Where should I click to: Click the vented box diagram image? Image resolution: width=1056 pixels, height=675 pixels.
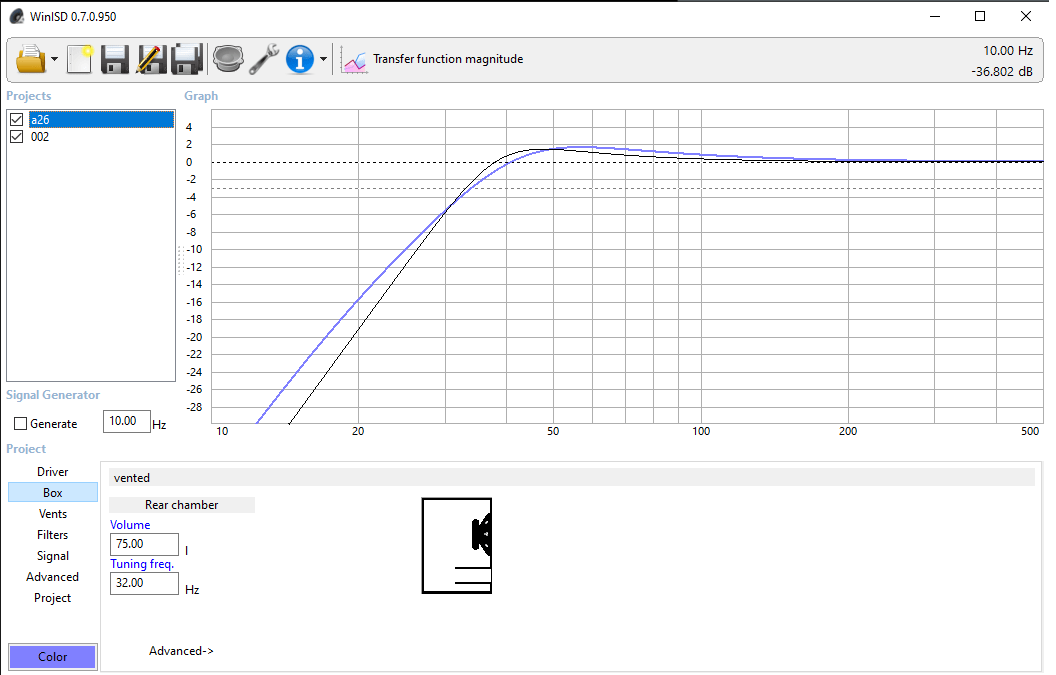pos(457,546)
